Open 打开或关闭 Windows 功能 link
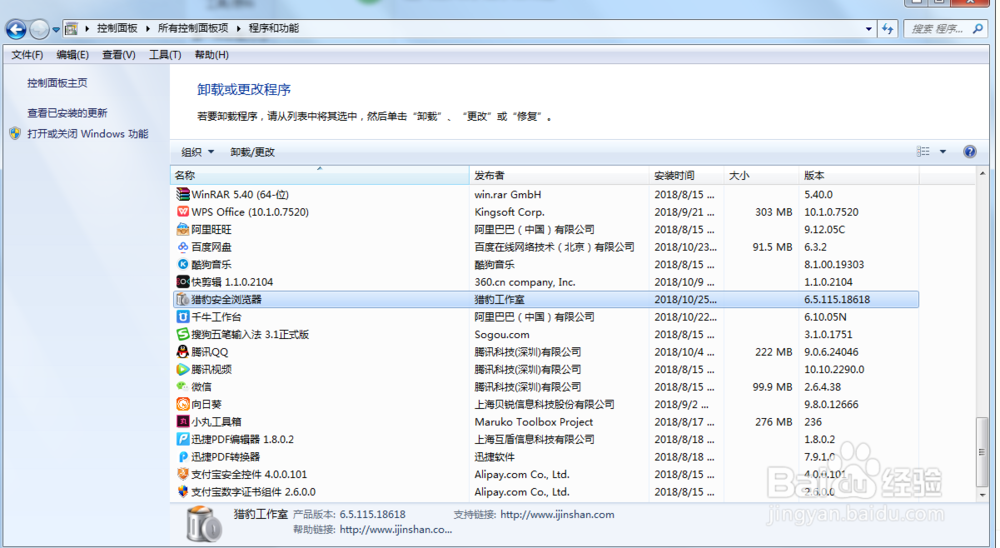Screen dimensions: 1000x548 tap(87, 133)
